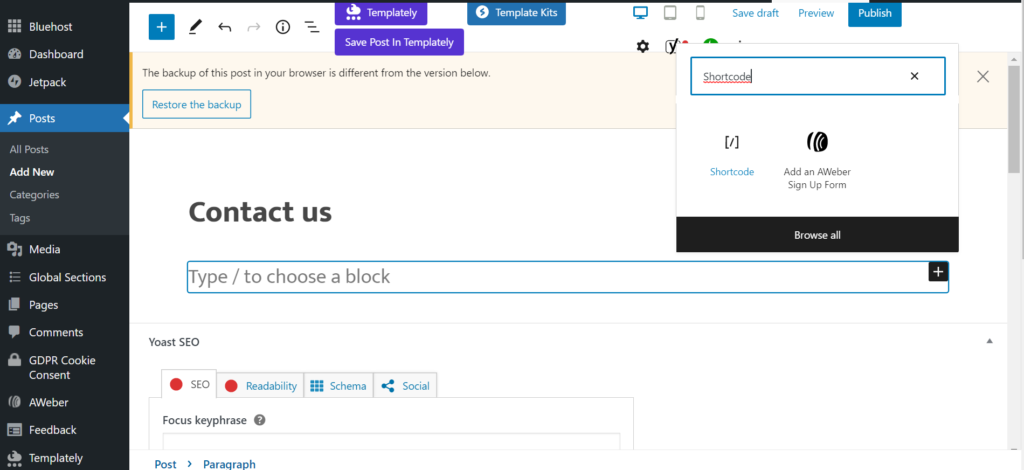Viewport: 1024px width, 470px height.
Task: Switch to the Social tab
Action: 405,386
